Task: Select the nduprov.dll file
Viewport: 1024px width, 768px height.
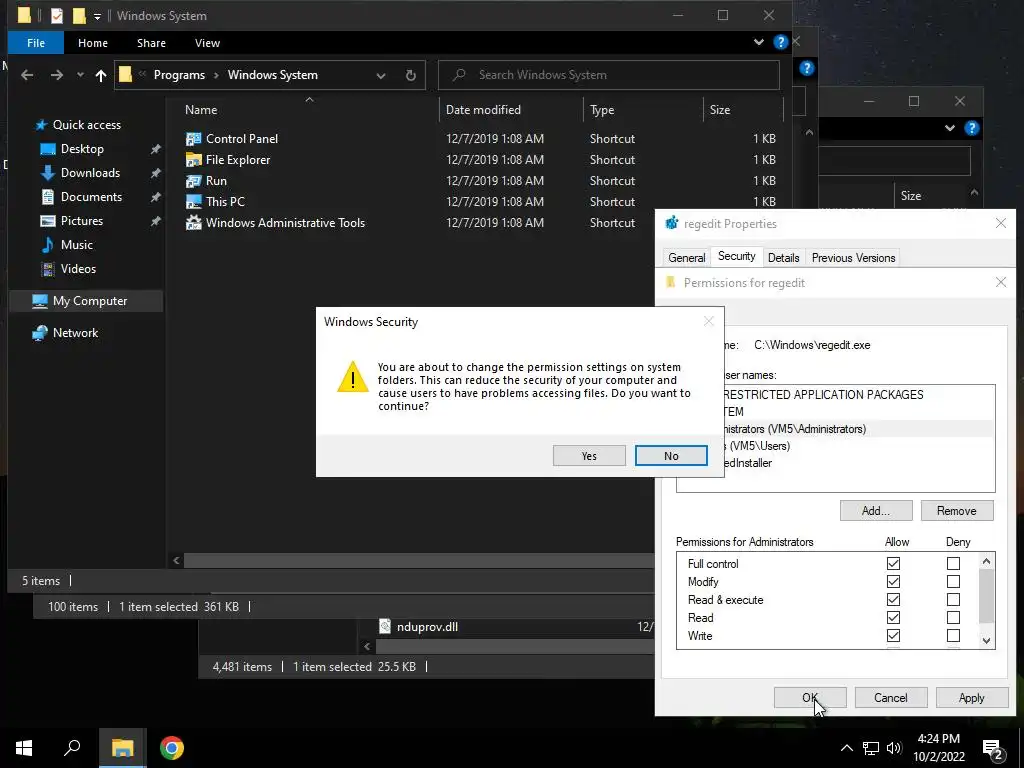Action: pyautogui.click(x=426, y=627)
